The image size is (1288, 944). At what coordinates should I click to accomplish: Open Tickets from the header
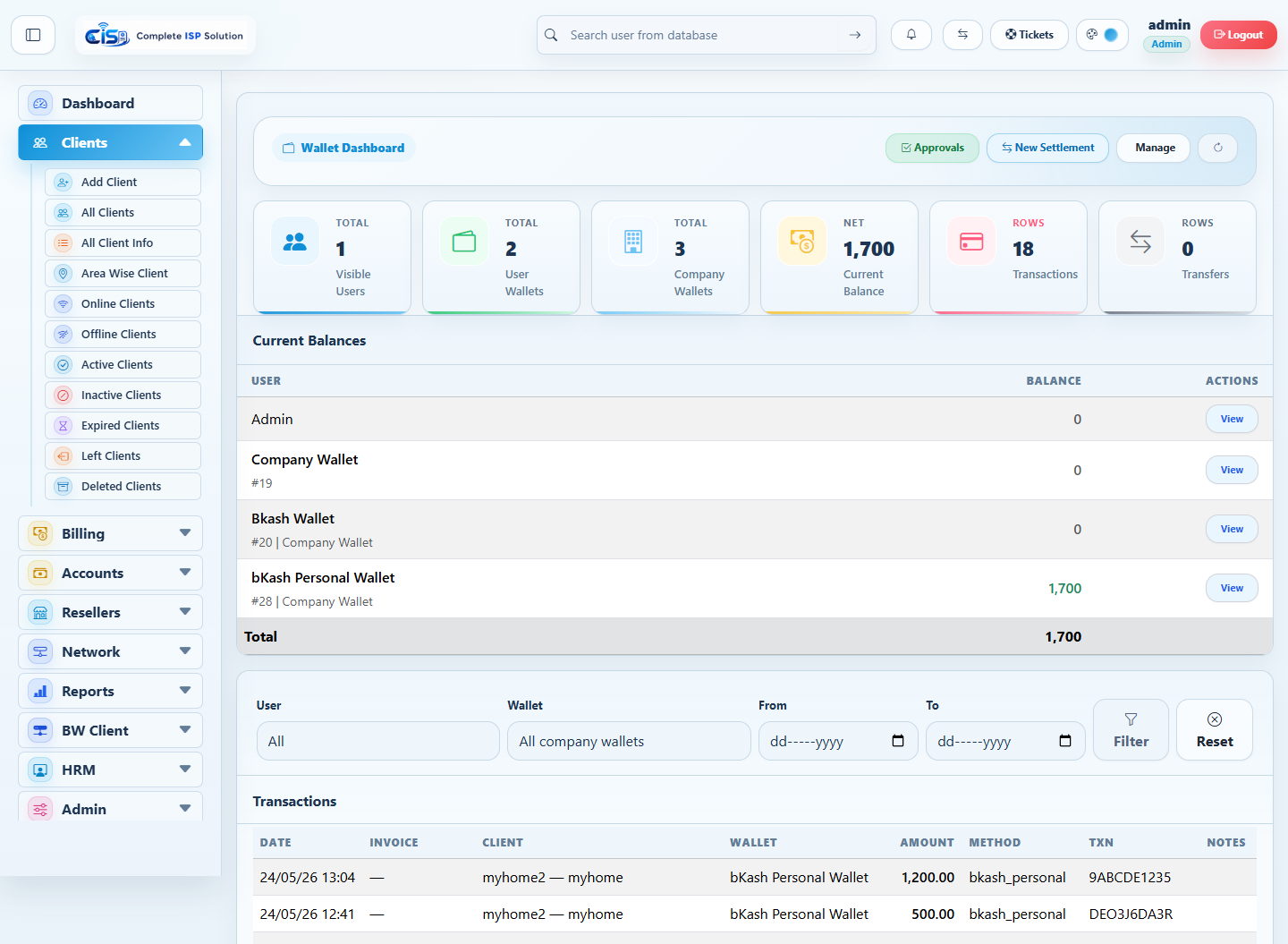tap(1029, 35)
